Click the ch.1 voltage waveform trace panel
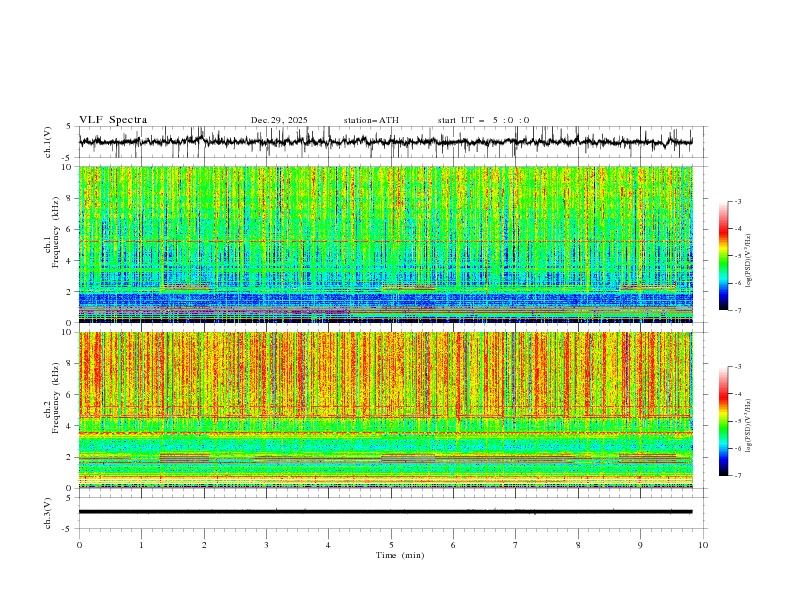The height and width of the screenshot is (612, 792). pyautogui.click(x=390, y=142)
